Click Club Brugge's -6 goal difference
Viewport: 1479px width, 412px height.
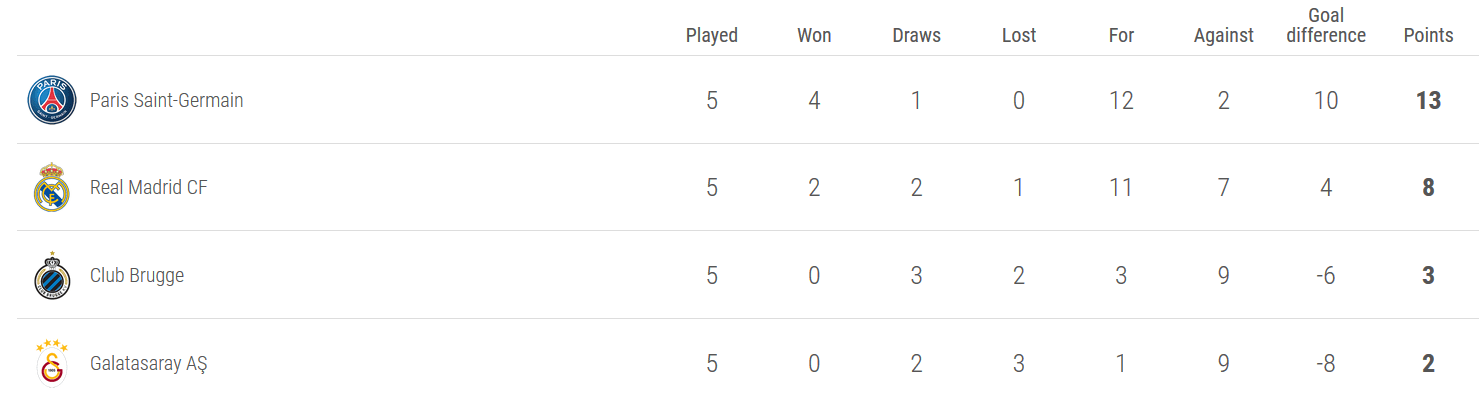(1325, 275)
